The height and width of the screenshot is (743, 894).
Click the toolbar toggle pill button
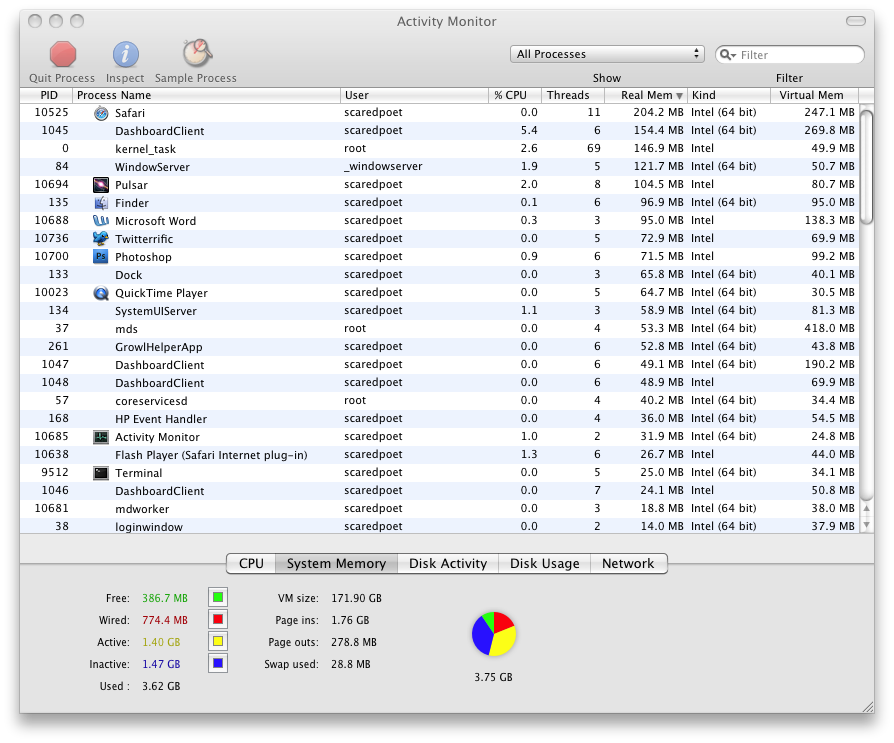[856, 21]
